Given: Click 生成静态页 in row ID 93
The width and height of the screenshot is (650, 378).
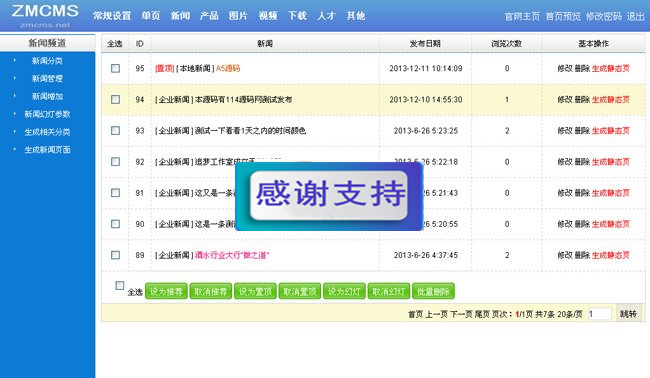Looking at the screenshot, I should (611, 131).
